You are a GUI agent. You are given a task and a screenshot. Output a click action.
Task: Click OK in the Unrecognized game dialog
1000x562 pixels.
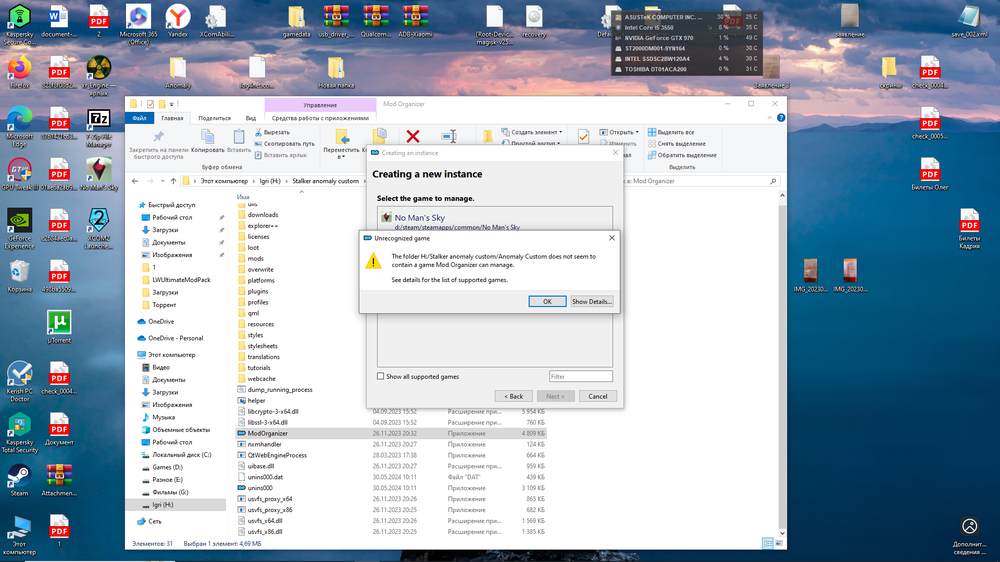546,301
